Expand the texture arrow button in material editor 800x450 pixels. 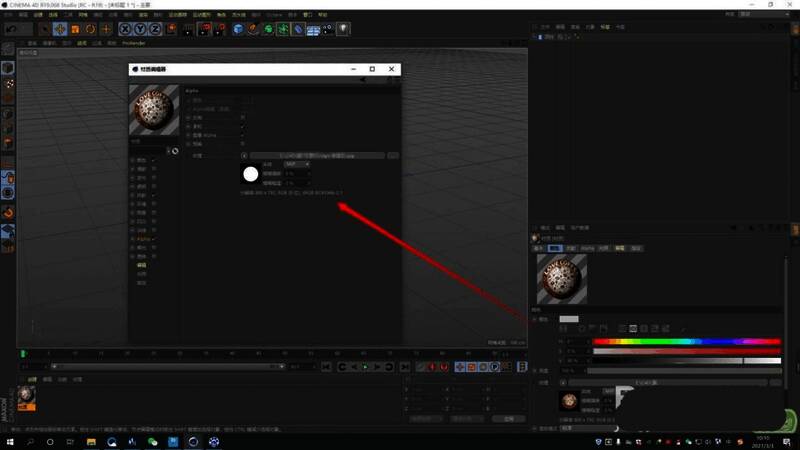[x=244, y=155]
